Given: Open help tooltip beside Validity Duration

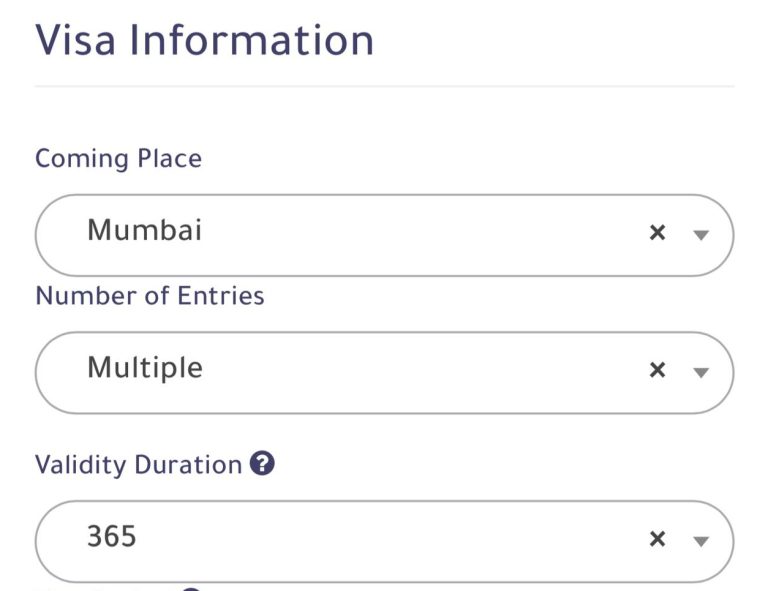Looking at the screenshot, I should coord(262,463).
